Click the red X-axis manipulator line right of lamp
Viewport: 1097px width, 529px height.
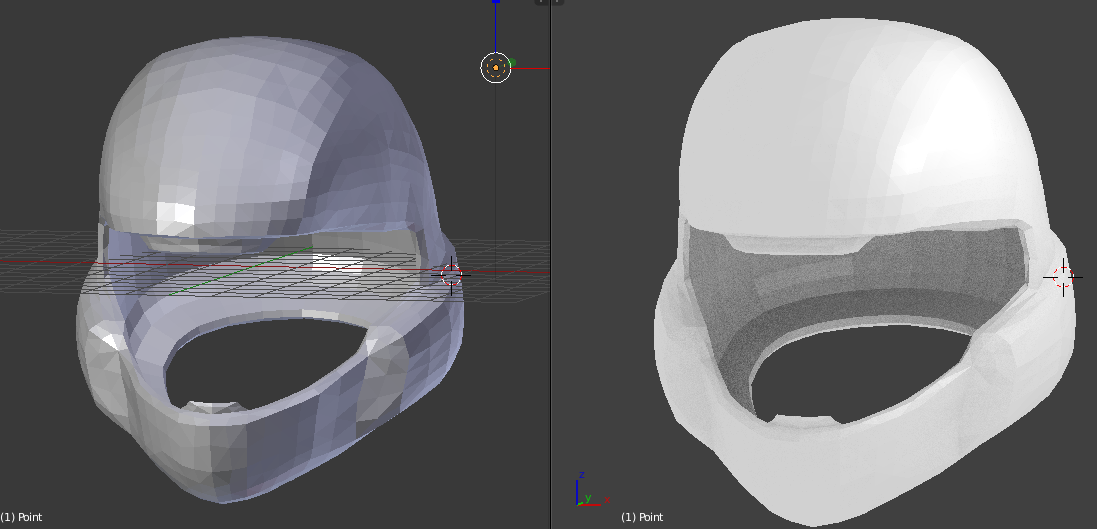pyautogui.click(x=531, y=69)
